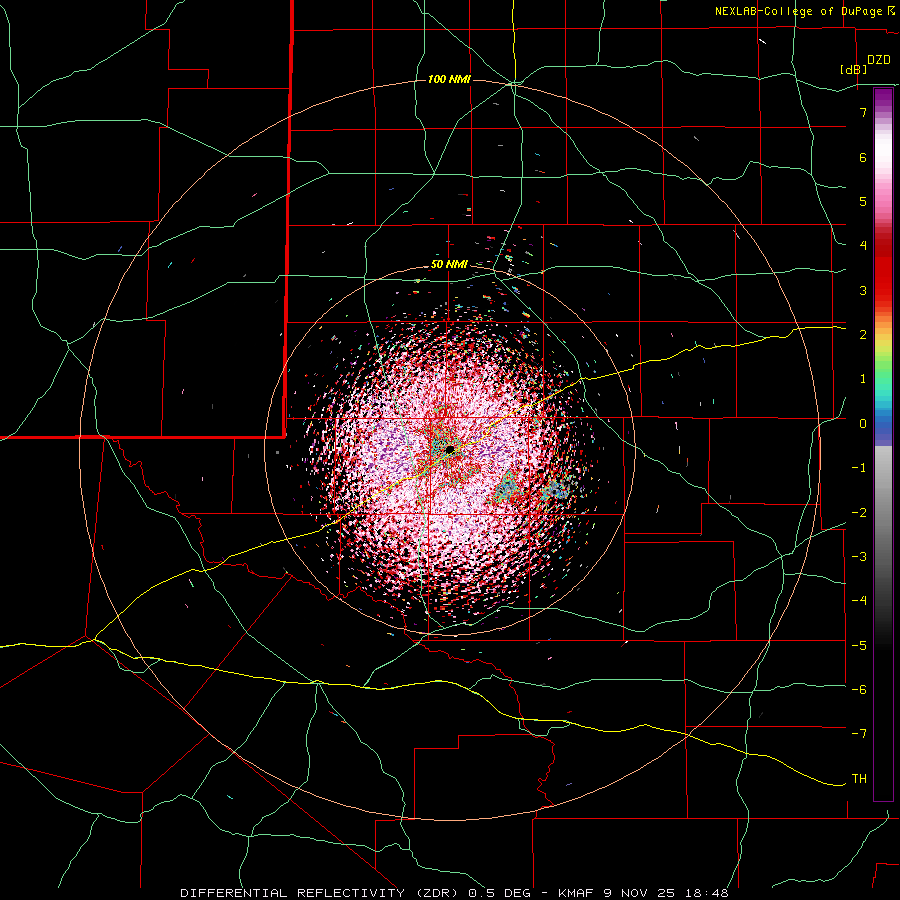
Task: Click the DZD product label
Action: (879, 60)
